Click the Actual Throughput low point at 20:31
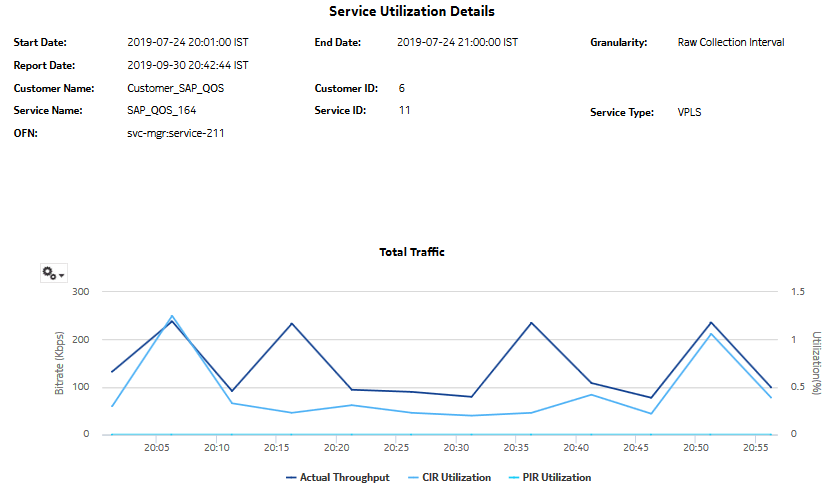836x497 pixels. click(x=471, y=397)
